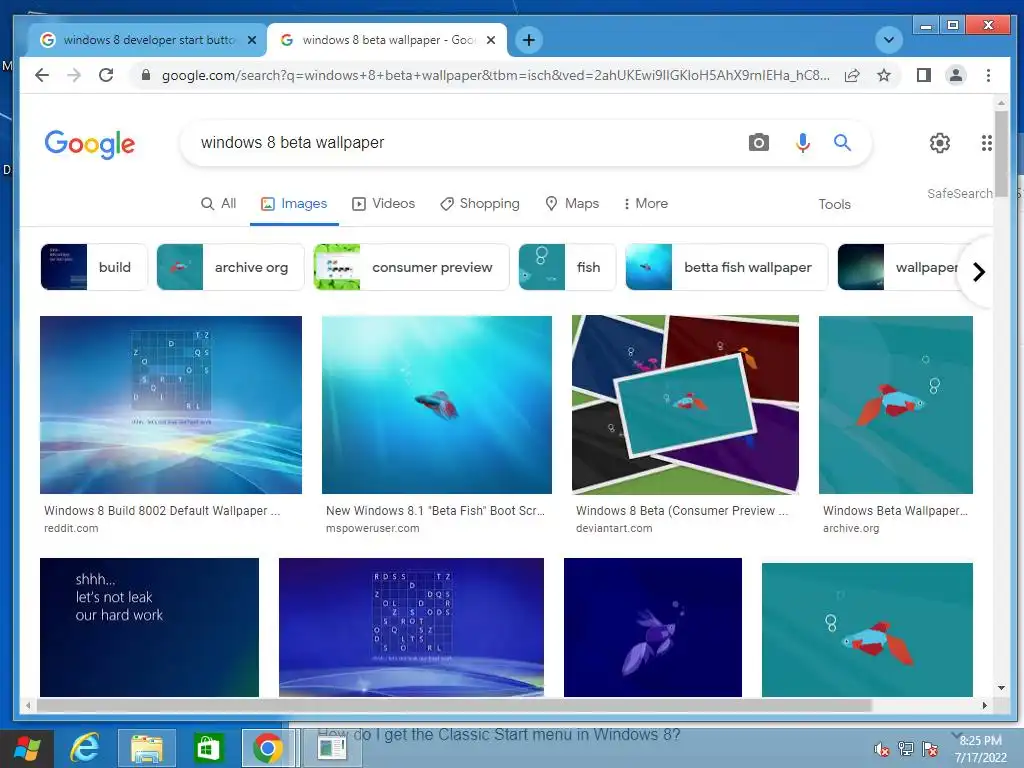Go to the Google logo homepage
The height and width of the screenshot is (768, 1024).
(89, 144)
